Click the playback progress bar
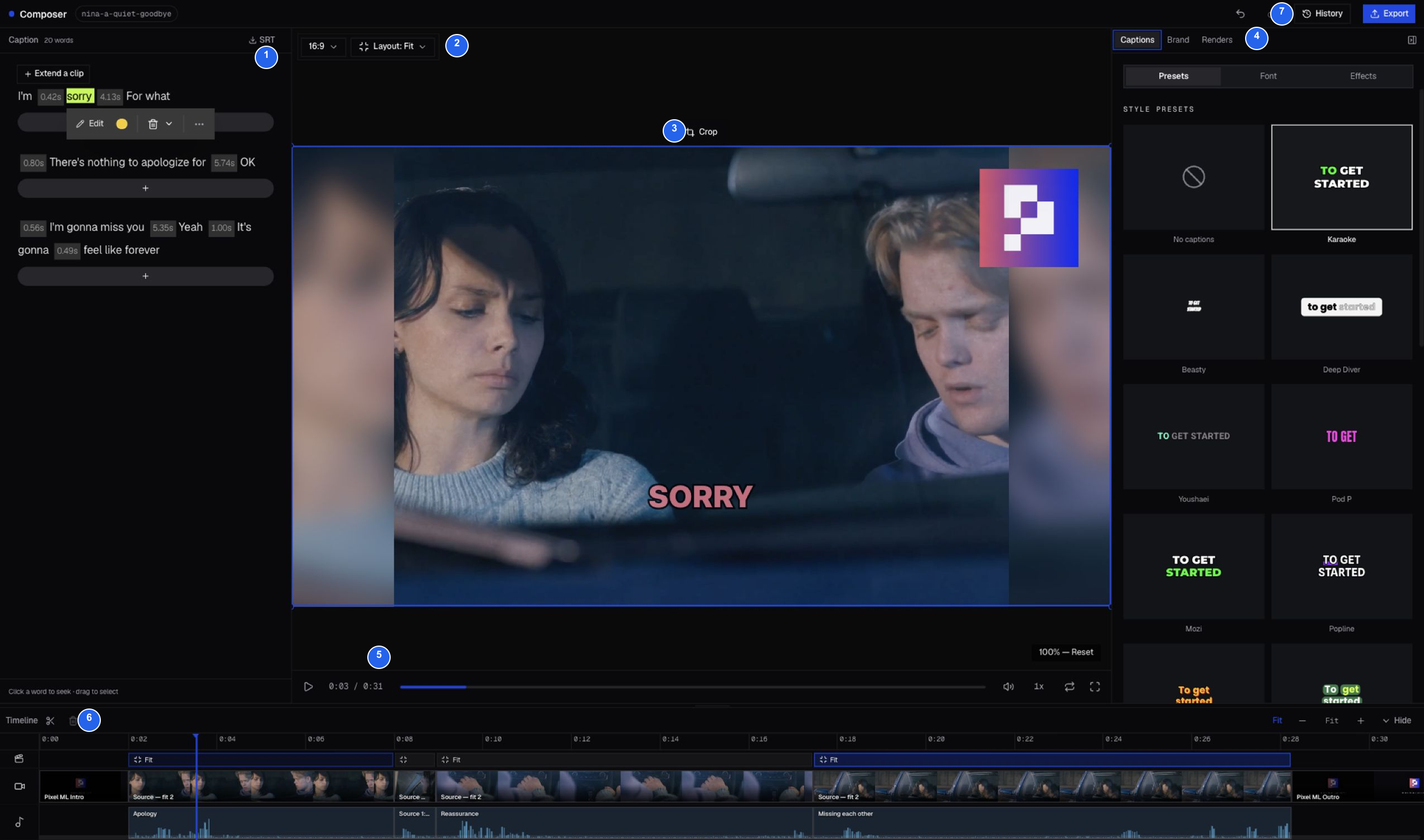Viewport: 1424px width, 840px height. pos(692,687)
